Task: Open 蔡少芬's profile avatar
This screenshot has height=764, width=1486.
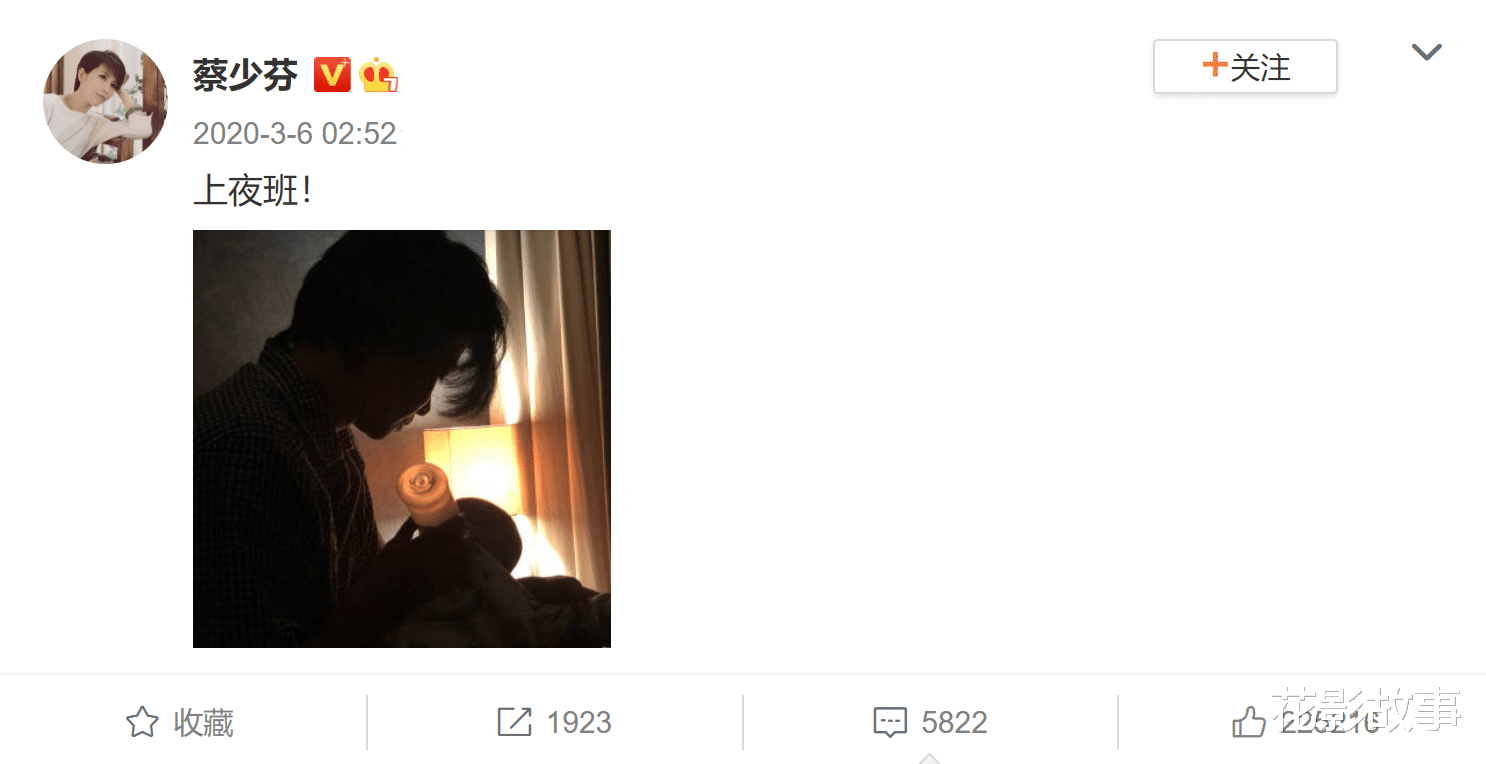Action: coord(105,102)
